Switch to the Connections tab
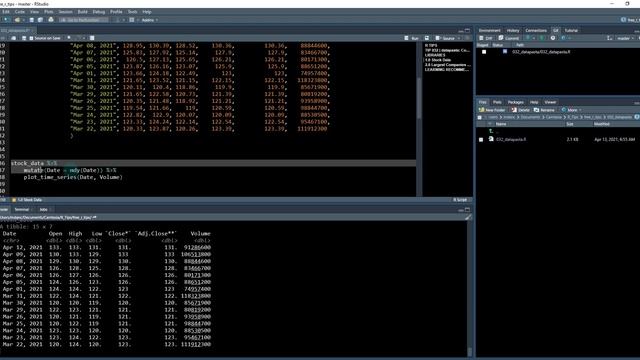The height and width of the screenshot is (360, 640). (536, 30)
